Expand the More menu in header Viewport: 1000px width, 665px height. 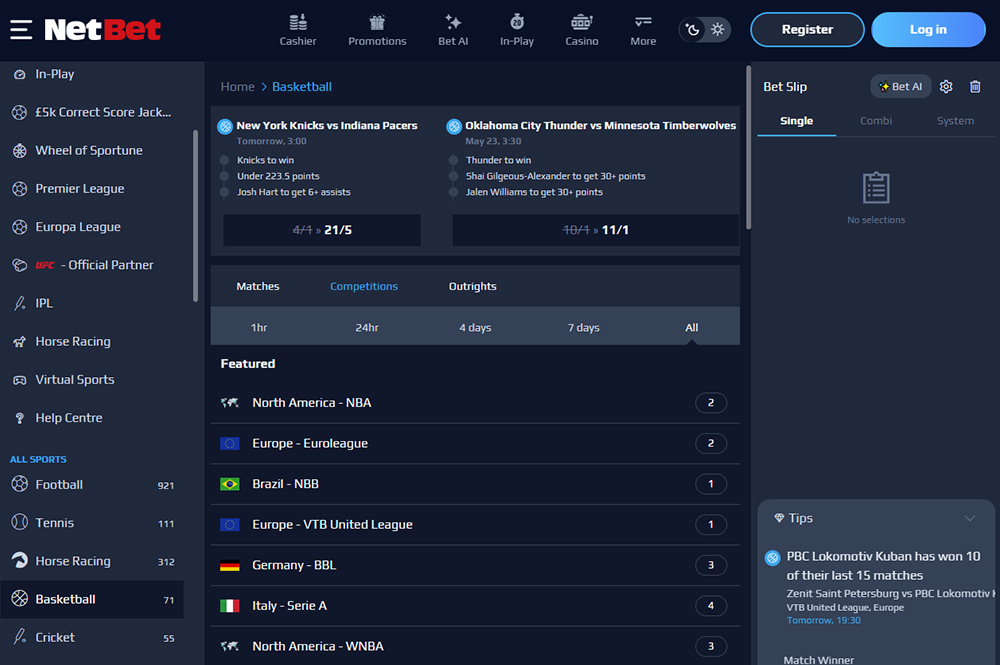643,30
